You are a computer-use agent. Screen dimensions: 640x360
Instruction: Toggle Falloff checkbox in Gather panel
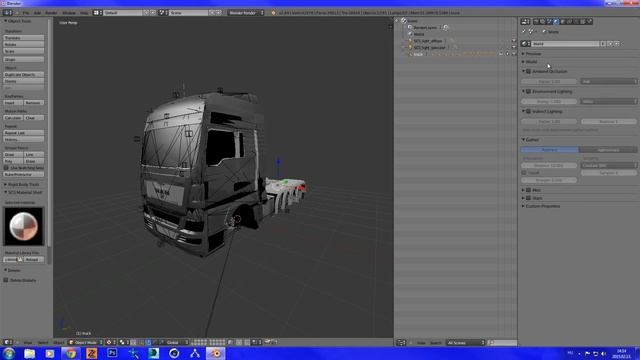click(x=524, y=173)
